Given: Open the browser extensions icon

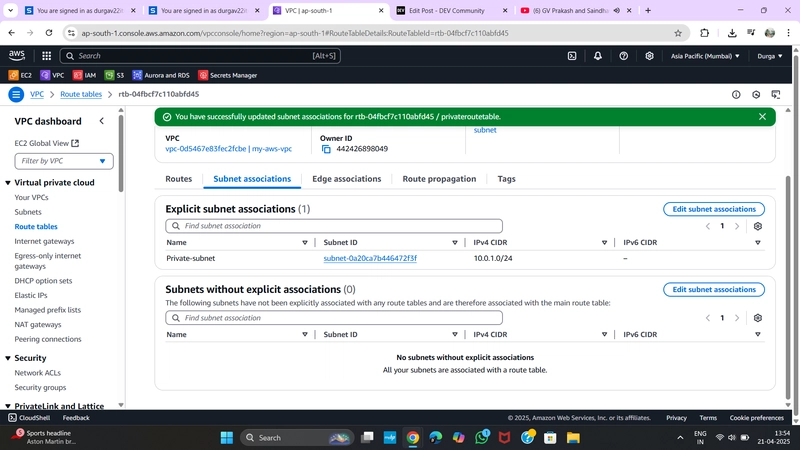Looking at the screenshot, I should tap(705, 33).
